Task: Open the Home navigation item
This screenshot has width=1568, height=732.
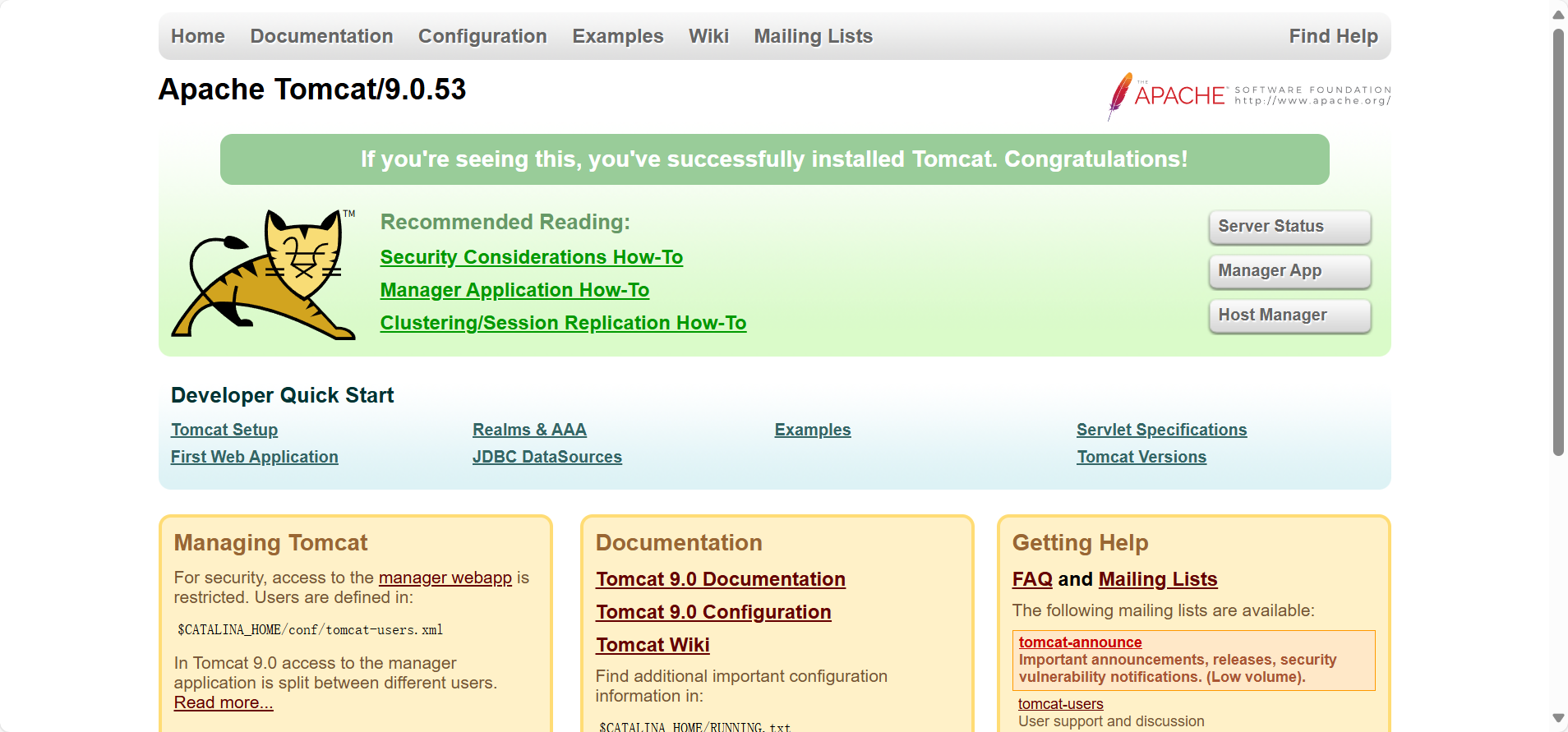Action: tap(198, 36)
